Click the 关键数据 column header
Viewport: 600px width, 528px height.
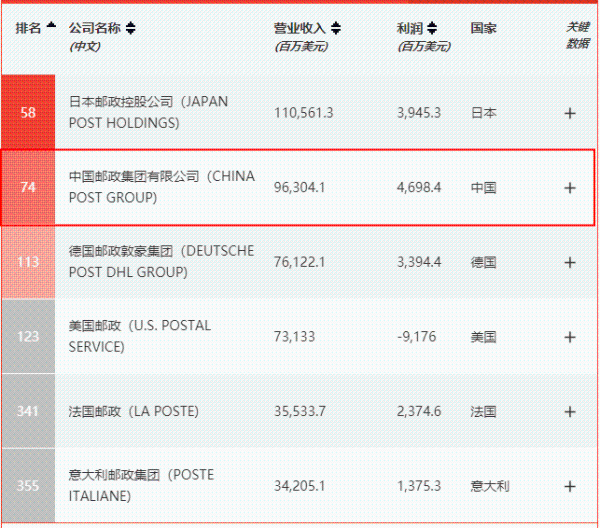tap(577, 35)
